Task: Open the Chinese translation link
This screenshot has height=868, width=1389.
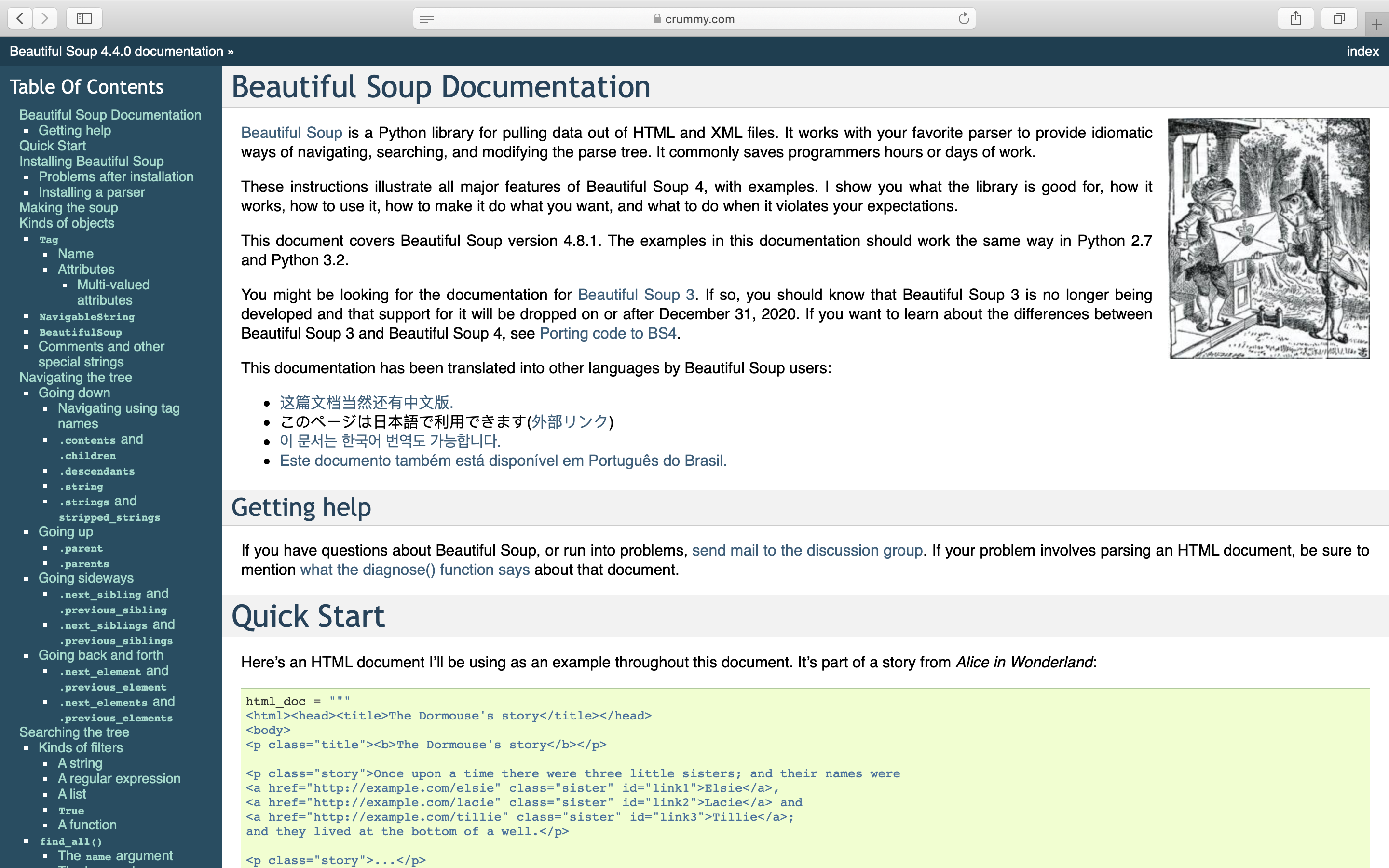Action: pos(366,403)
